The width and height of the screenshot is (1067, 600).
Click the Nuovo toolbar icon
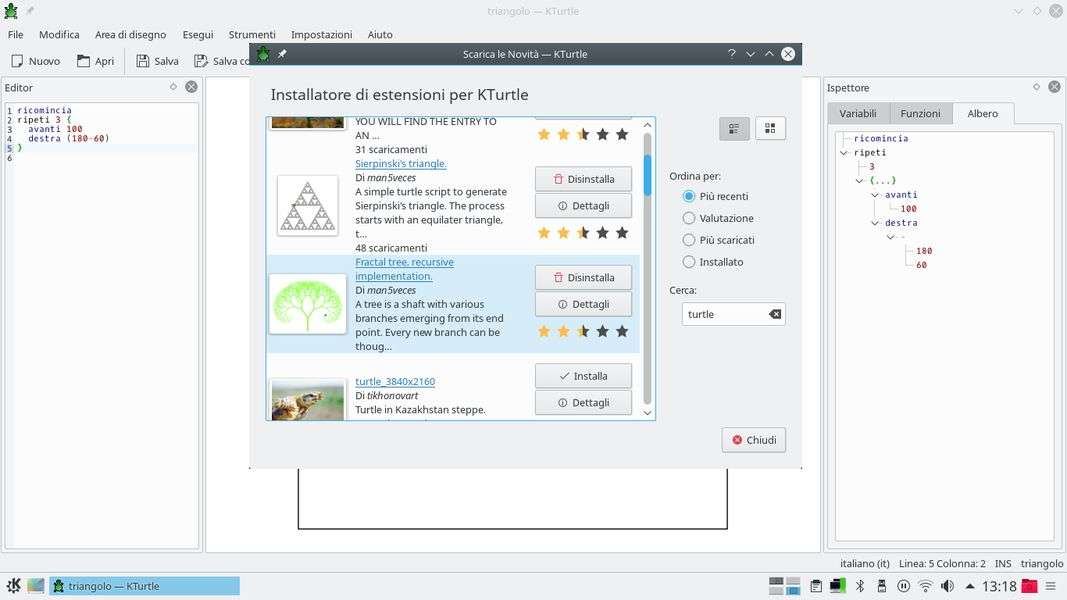coord(17,61)
